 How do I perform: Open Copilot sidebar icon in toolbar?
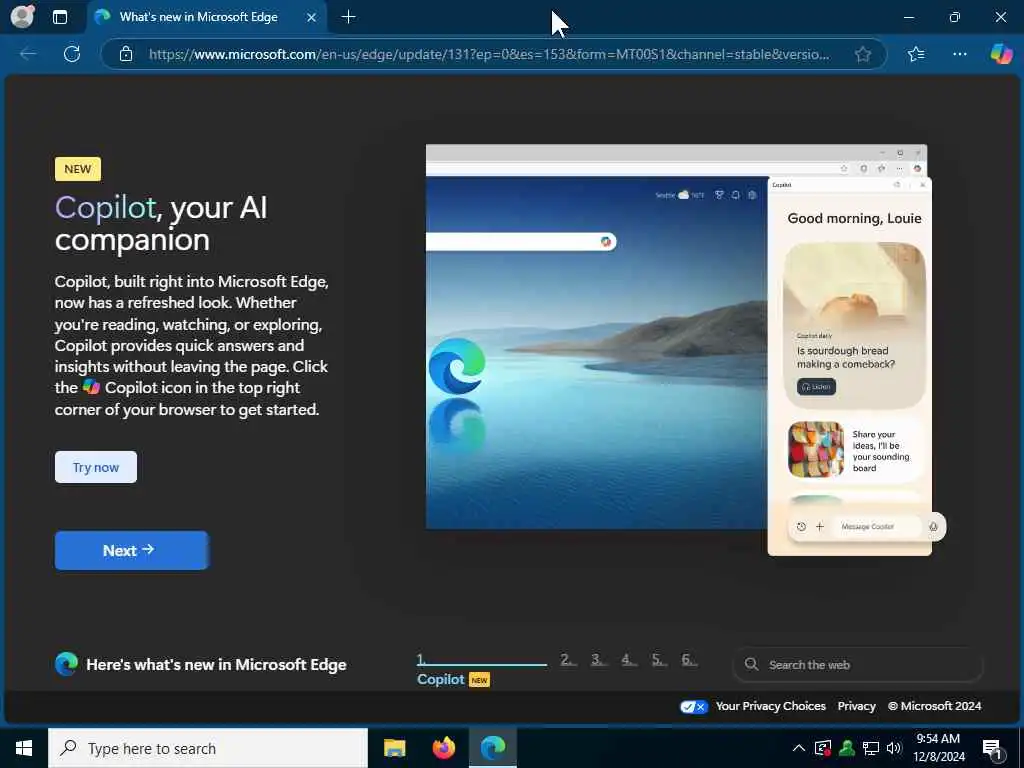(1001, 54)
